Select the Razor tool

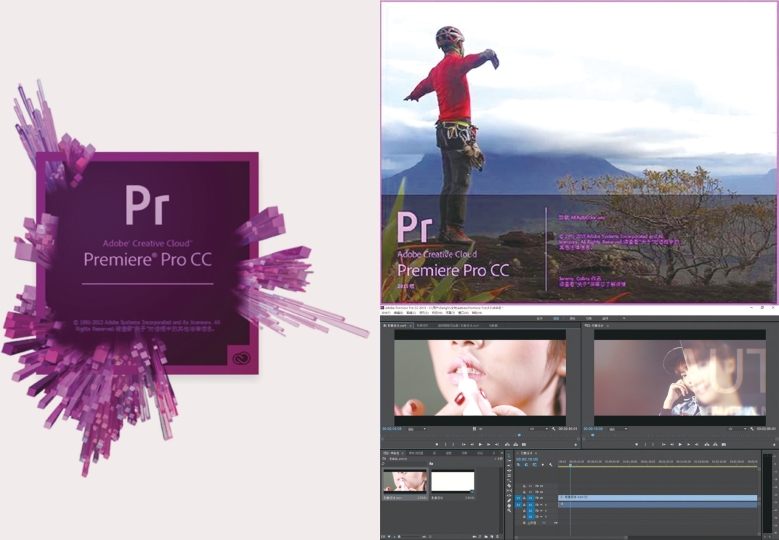pyautogui.click(x=509, y=485)
